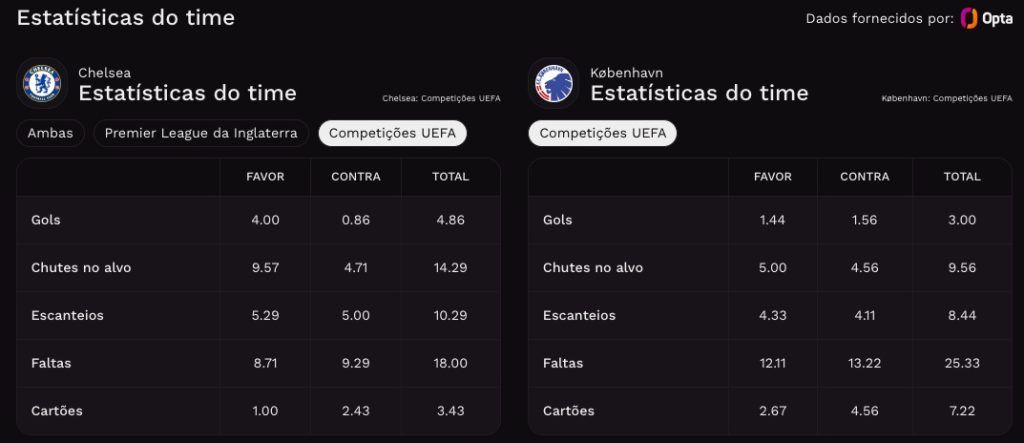Image resolution: width=1024 pixels, height=443 pixels.
Task: Switch to Premier League da Inglaterra stats
Action: pyautogui.click(x=201, y=133)
